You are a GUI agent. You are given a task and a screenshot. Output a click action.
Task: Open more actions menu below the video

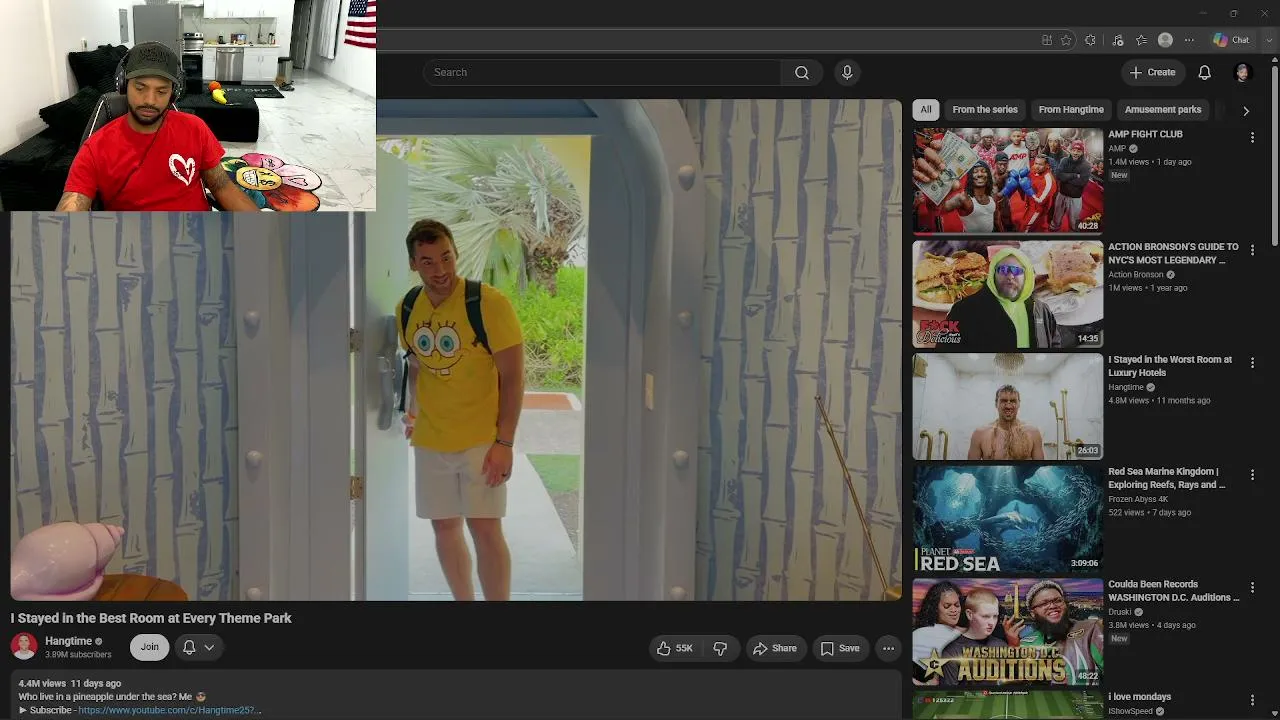(888, 648)
